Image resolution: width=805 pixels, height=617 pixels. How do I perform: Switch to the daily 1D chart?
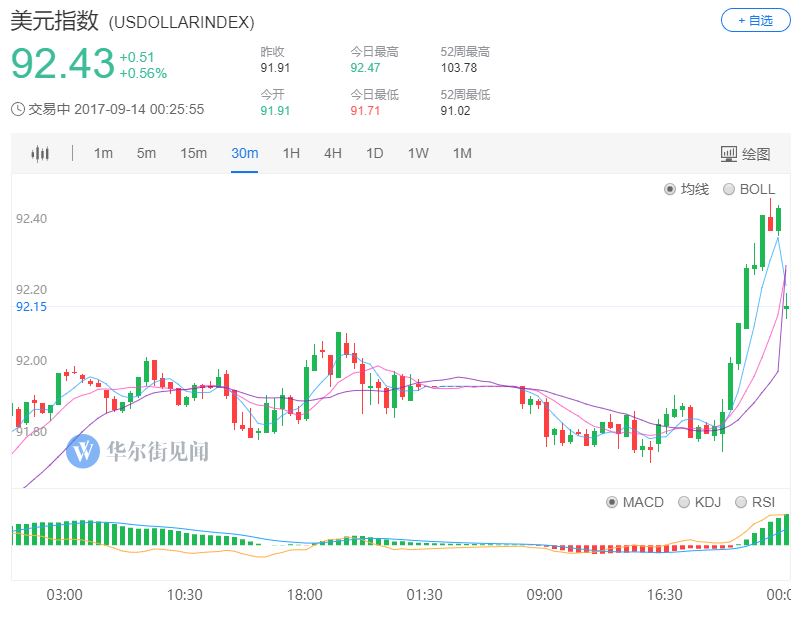coord(375,153)
